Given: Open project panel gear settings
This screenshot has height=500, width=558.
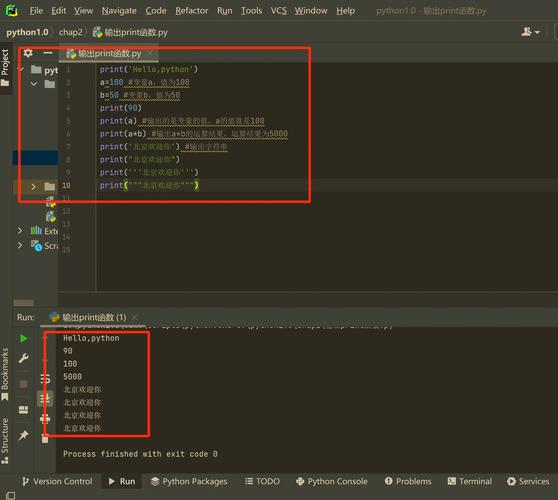Looking at the screenshot, I should [28, 53].
